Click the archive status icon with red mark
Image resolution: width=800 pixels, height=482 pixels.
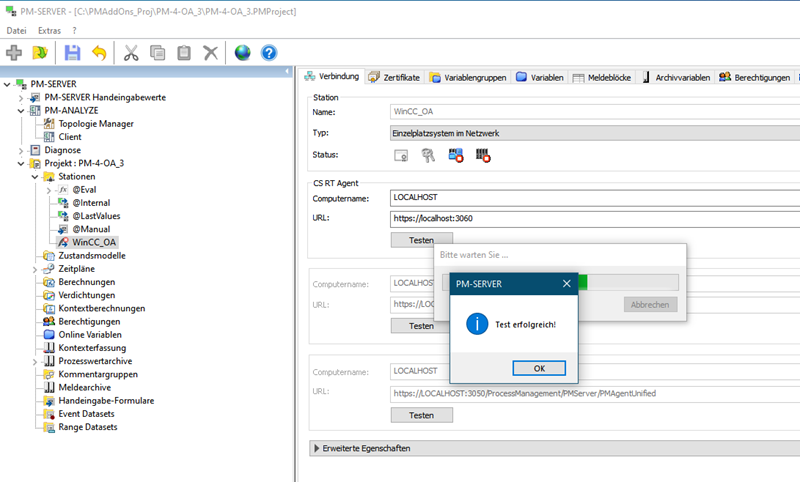(x=483, y=155)
